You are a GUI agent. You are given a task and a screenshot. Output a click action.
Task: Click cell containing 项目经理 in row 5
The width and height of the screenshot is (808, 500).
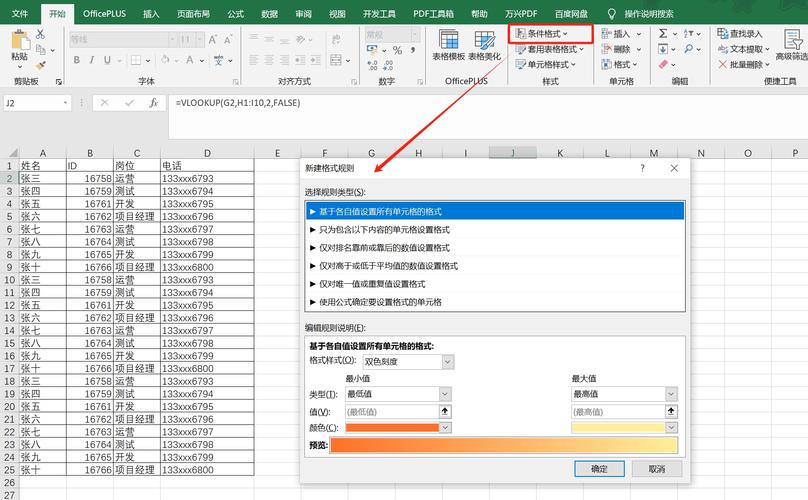(137, 216)
